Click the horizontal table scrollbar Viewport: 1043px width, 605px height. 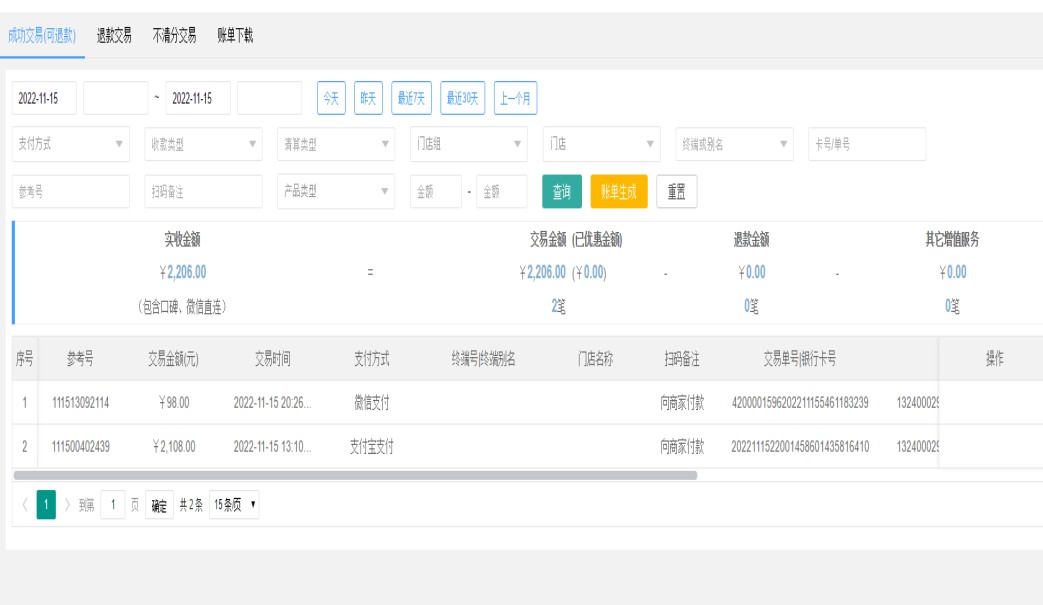pyautogui.click(x=354, y=475)
